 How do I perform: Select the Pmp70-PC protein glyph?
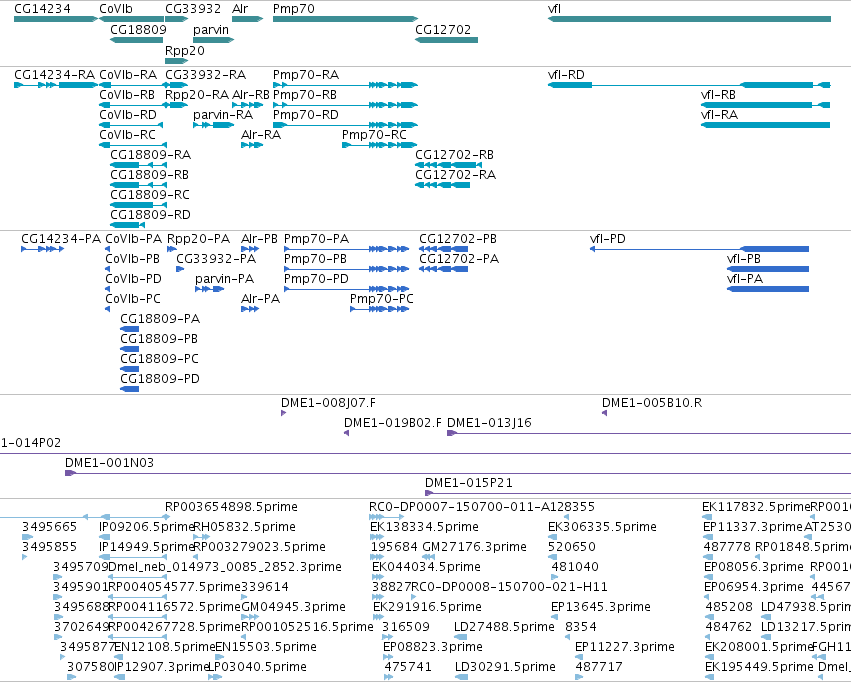click(x=380, y=309)
